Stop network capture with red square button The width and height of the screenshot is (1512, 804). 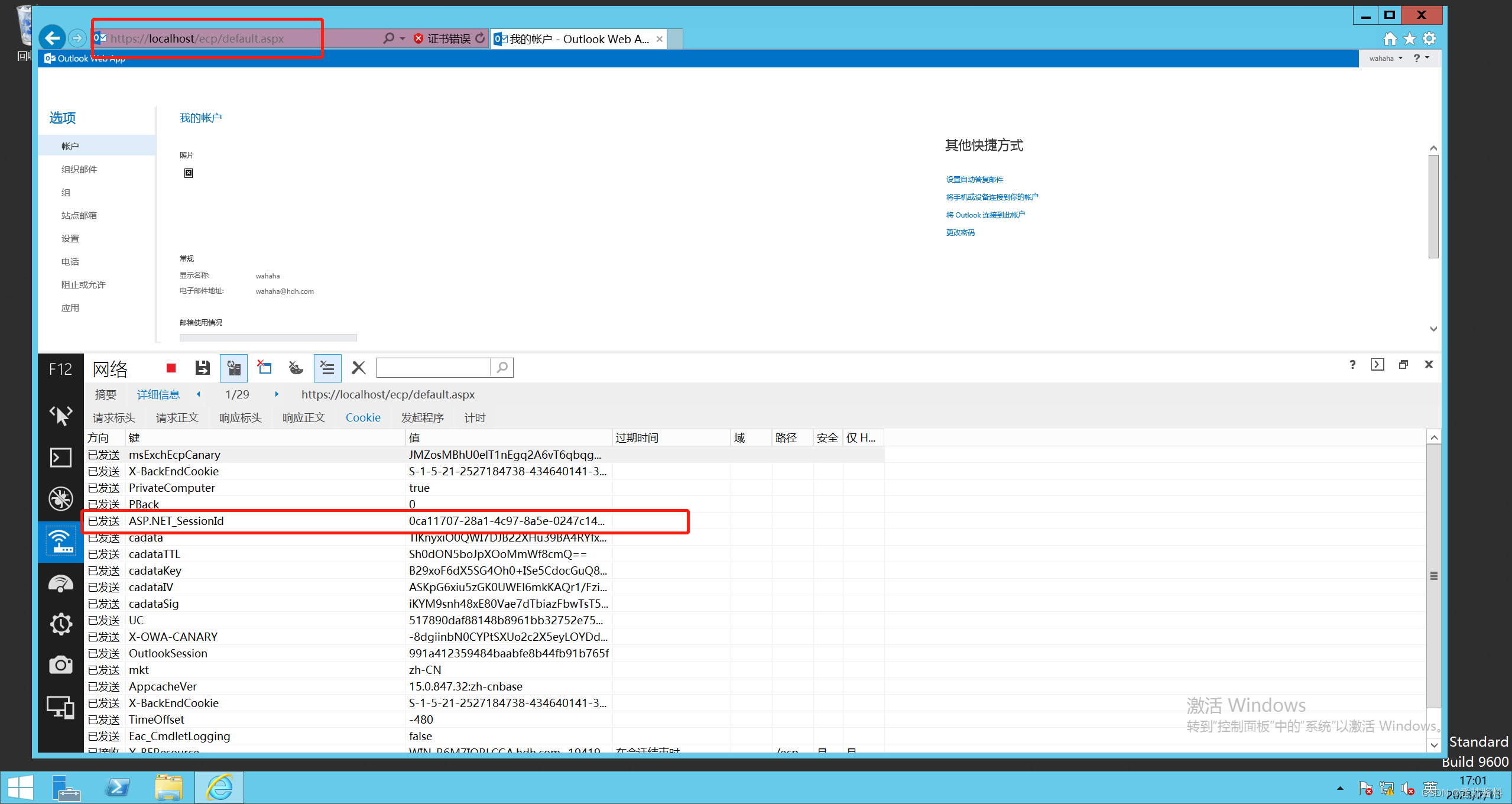point(171,368)
